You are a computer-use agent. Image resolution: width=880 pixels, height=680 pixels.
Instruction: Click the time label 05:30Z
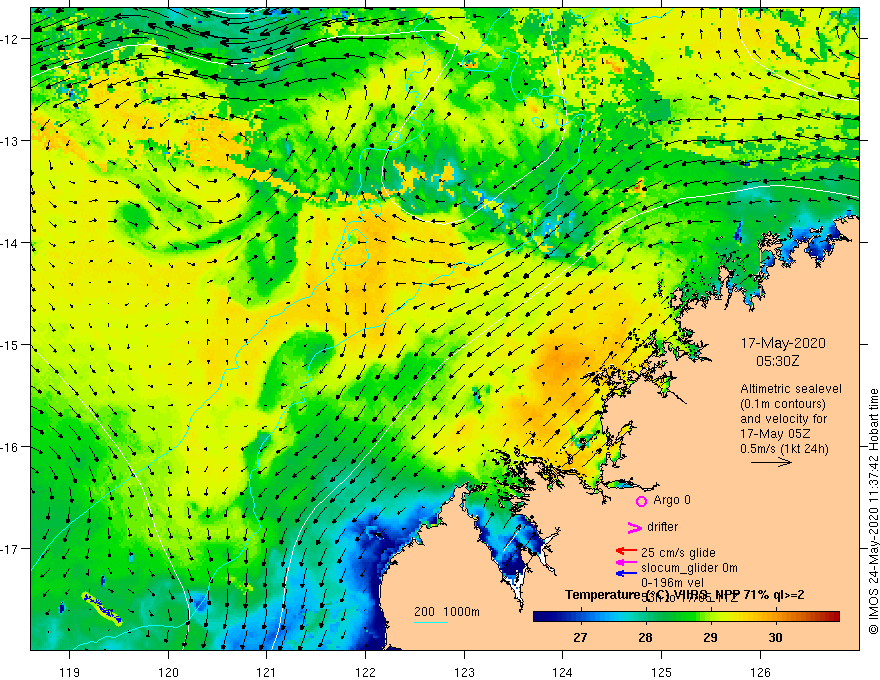pyautogui.click(x=777, y=361)
